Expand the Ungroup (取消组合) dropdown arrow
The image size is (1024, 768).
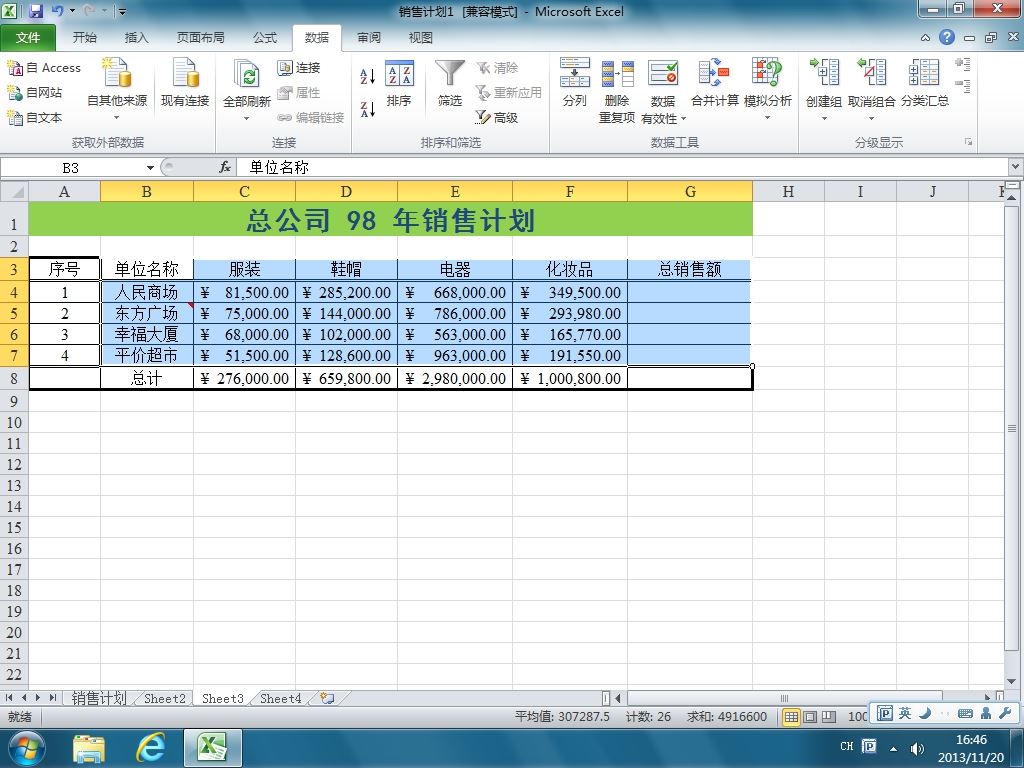pyautogui.click(x=871, y=118)
